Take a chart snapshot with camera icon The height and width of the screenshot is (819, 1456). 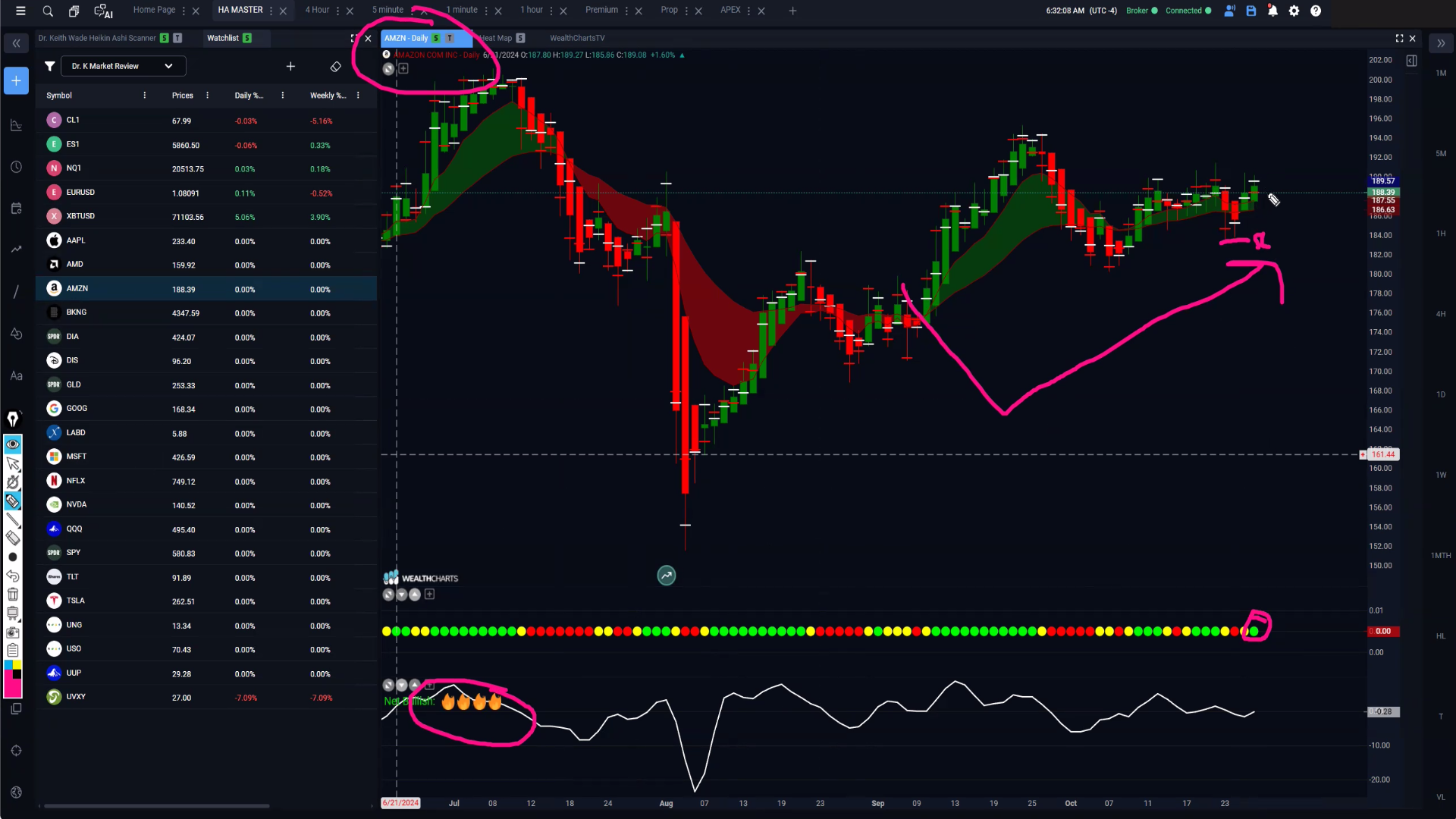click(13, 632)
